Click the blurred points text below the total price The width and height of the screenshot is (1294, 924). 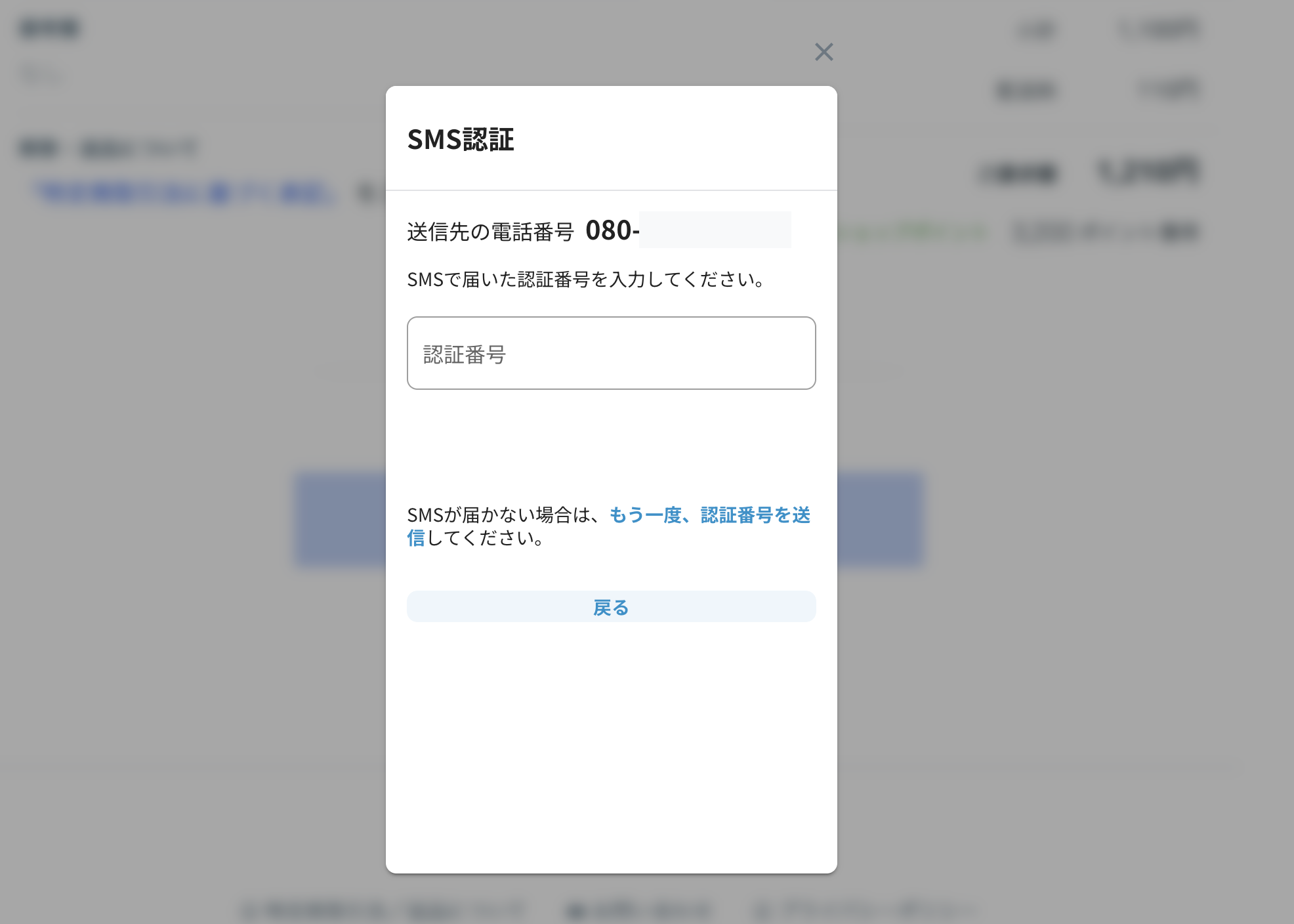pyautogui.click(x=1106, y=232)
